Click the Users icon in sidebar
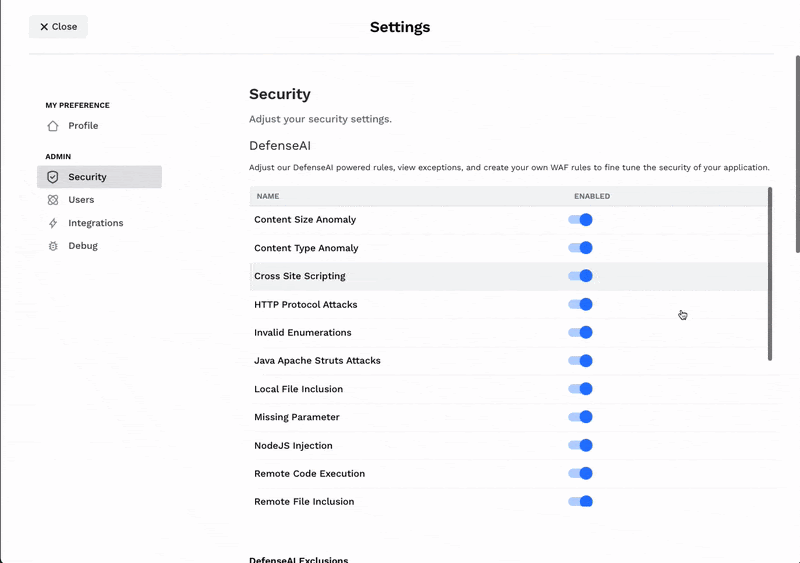800x563 pixels. pos(53,200)
